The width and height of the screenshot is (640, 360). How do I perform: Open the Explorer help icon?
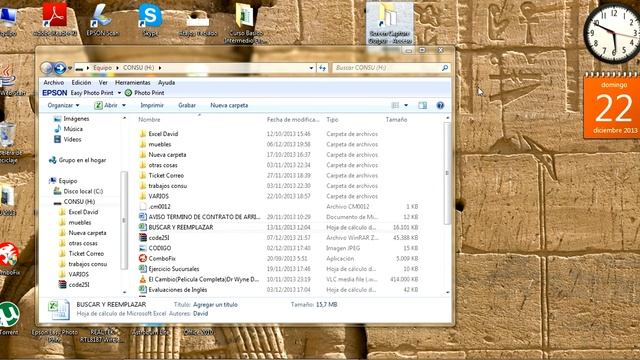pyautogui.click(x=440, y=105)
